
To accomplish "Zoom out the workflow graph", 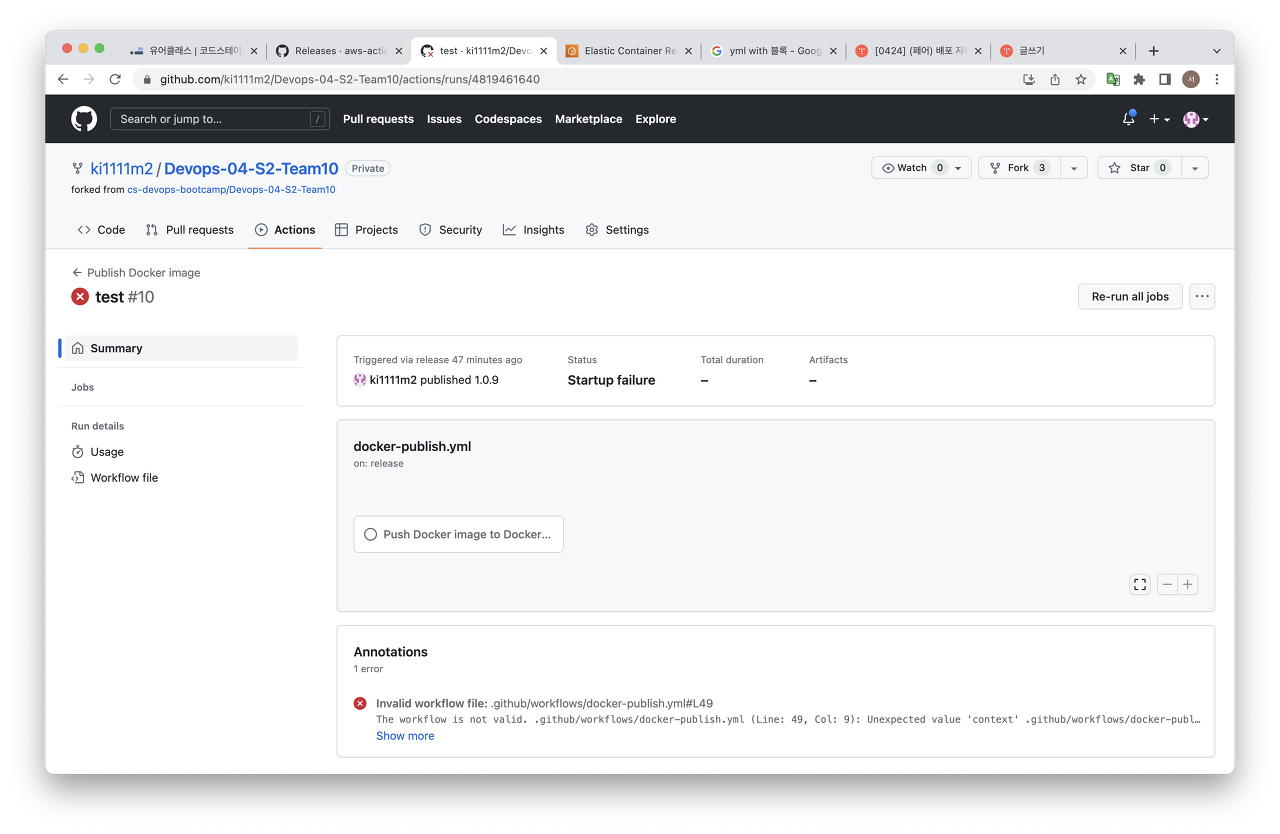I will click(x=1167, y=585).
